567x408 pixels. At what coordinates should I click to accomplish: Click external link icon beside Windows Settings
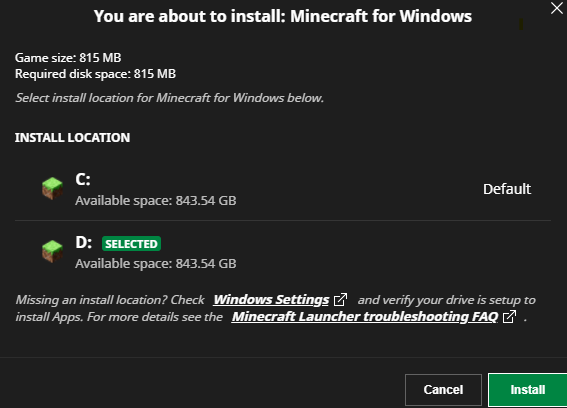340,299
